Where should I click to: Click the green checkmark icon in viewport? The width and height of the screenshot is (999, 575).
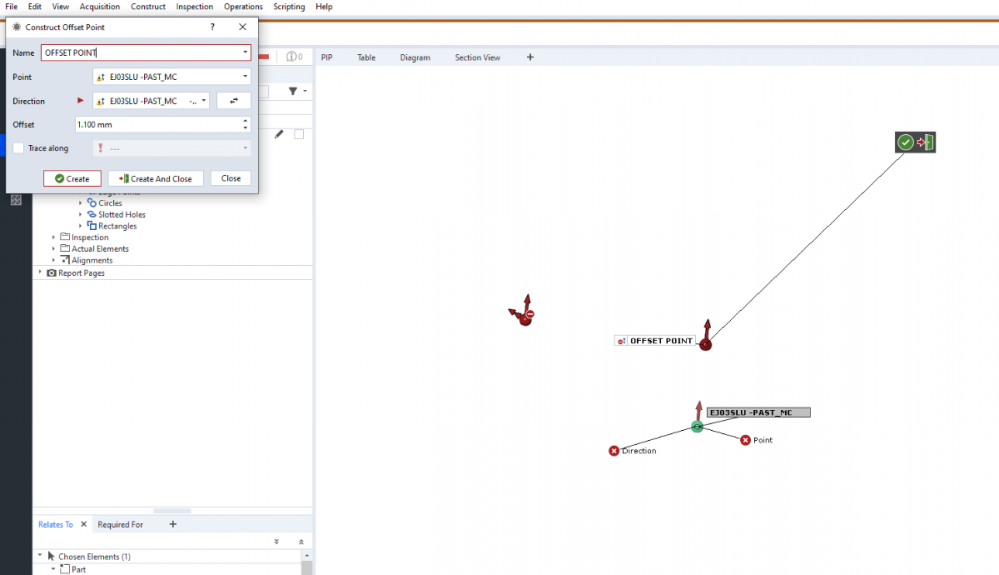pyautogui.click(x=905, y=143)
